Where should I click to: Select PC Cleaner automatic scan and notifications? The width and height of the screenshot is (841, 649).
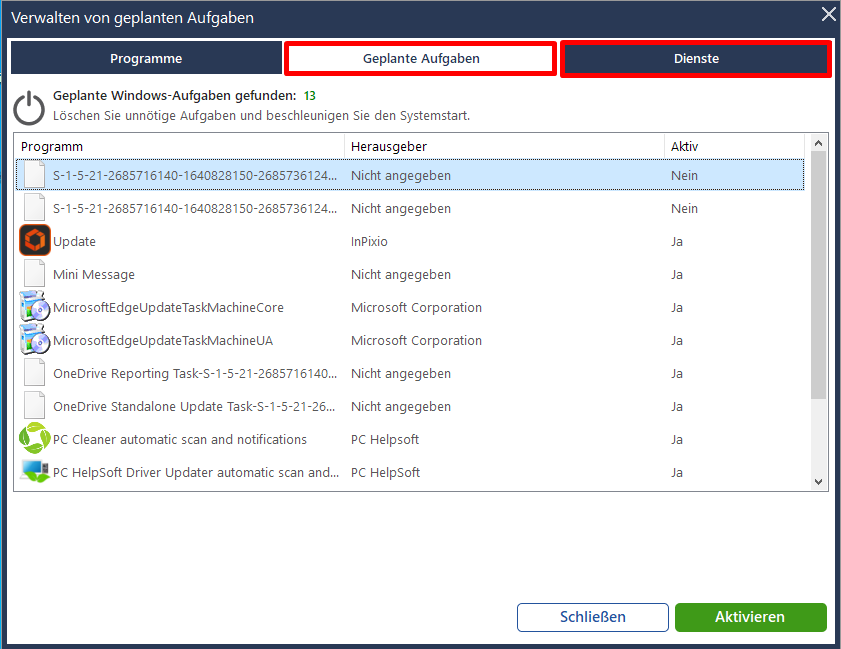click(410, 439)
